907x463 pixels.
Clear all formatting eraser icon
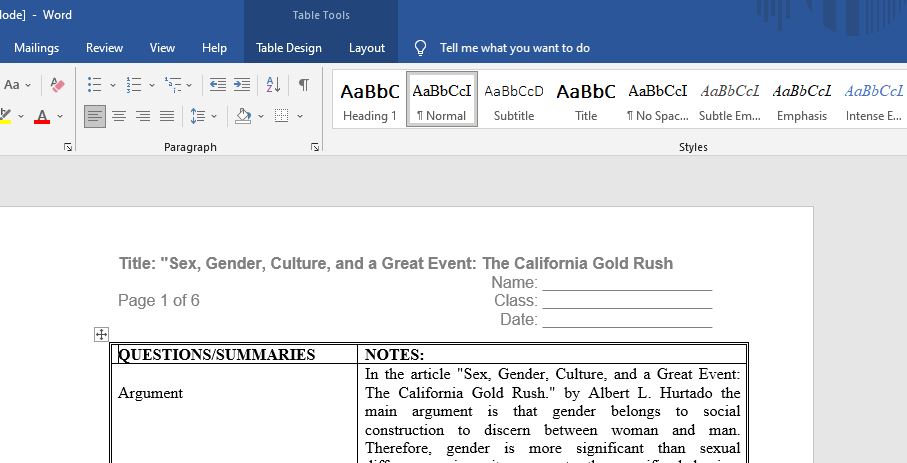57,85
